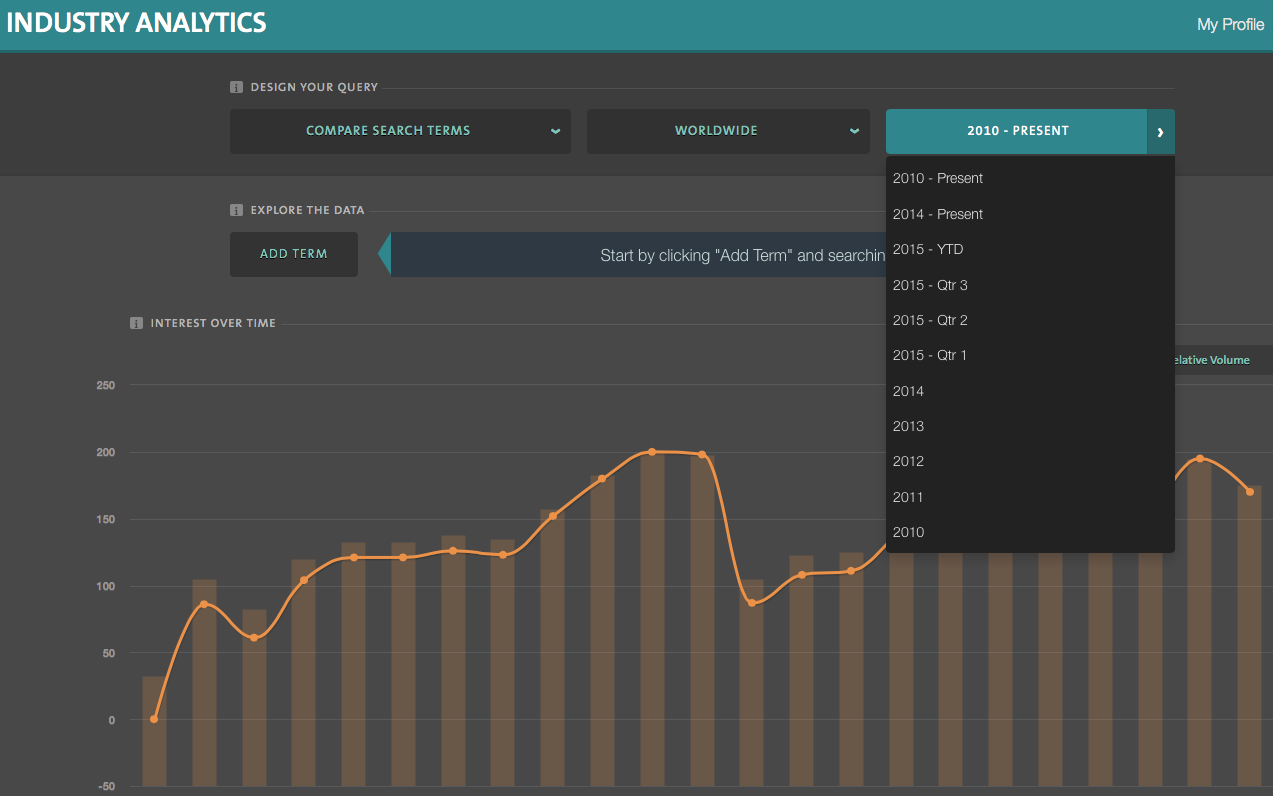Click info icon beside Explore The Data
The height and width of the screenshot is (796, 1273).
237,210
